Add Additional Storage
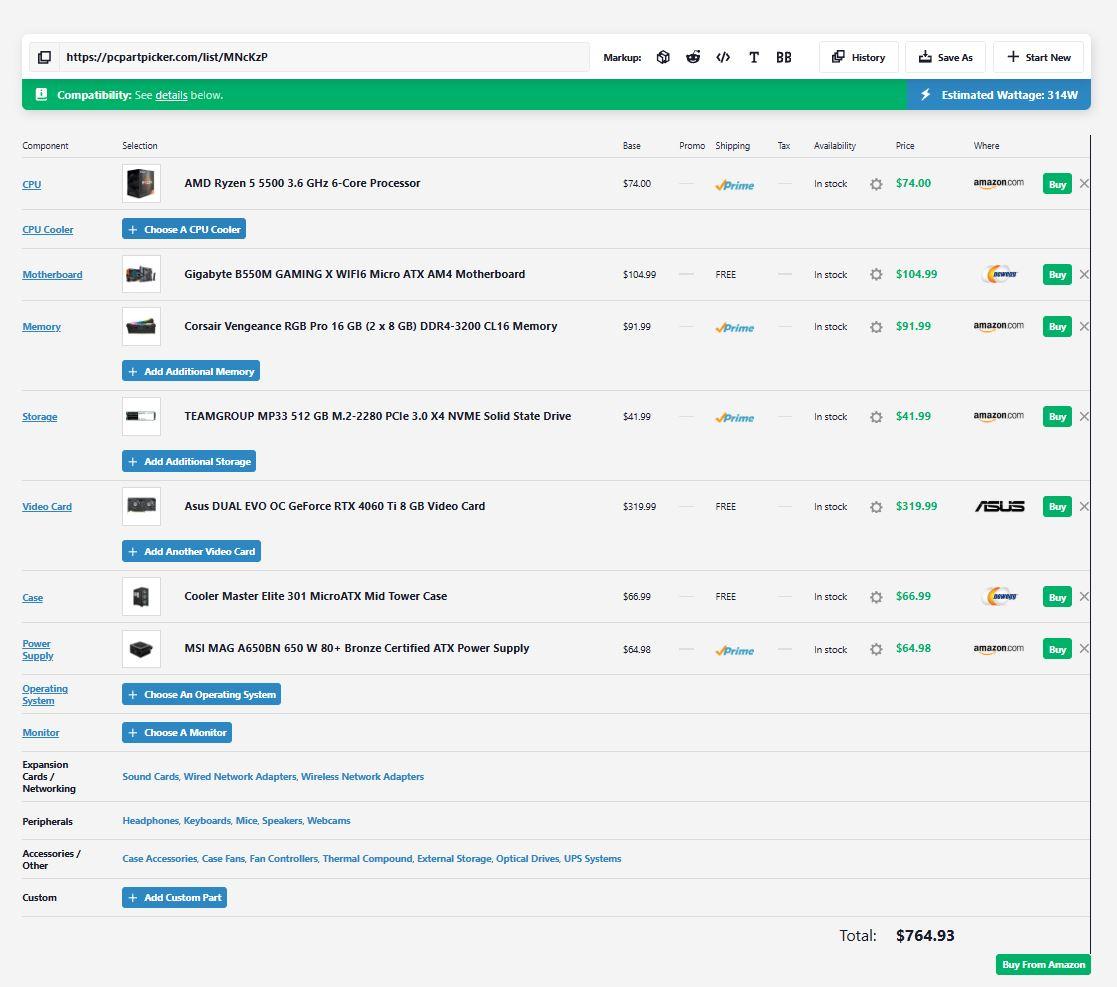 189,461
